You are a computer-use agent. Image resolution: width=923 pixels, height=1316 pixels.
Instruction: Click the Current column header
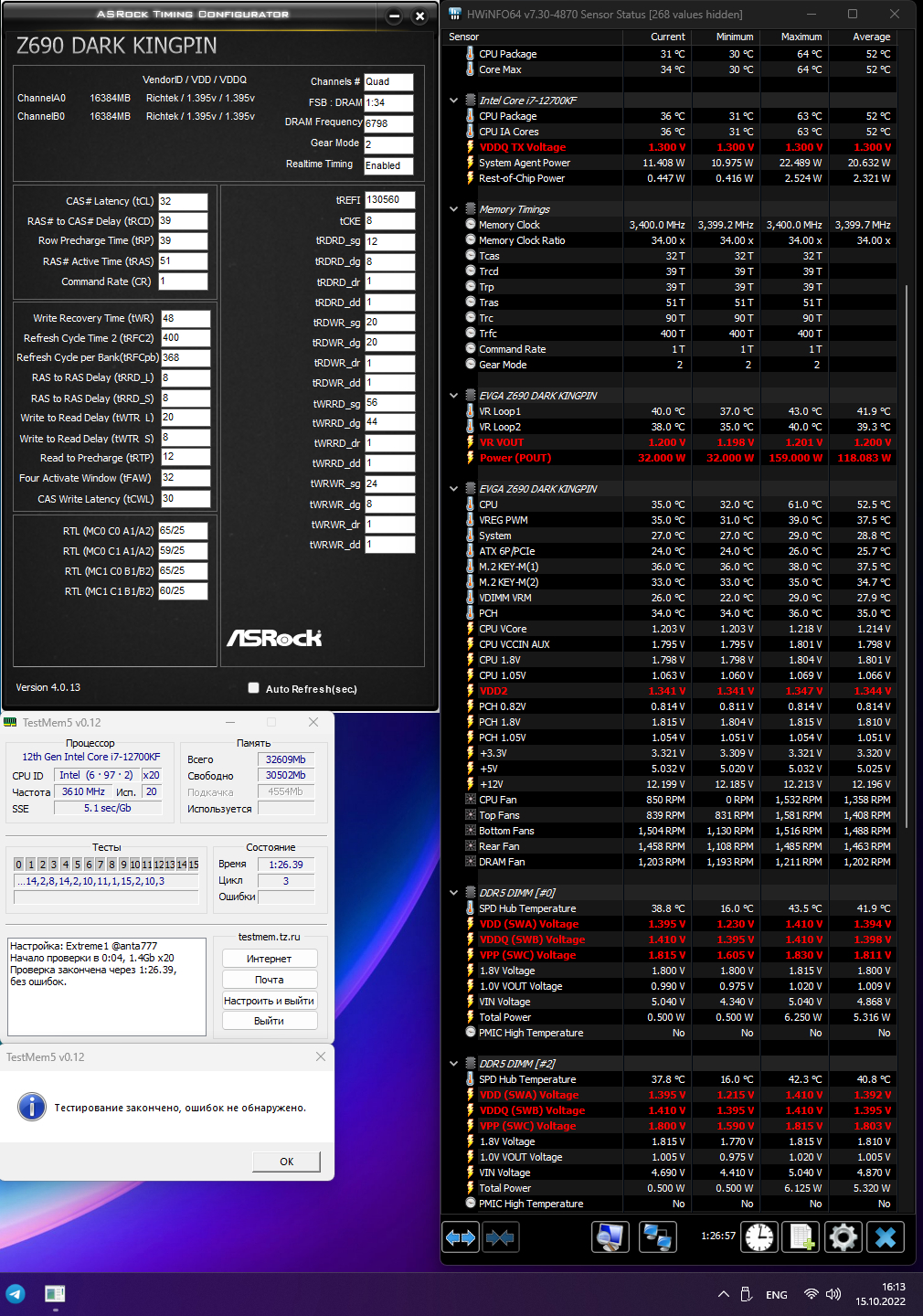point(656,37)
